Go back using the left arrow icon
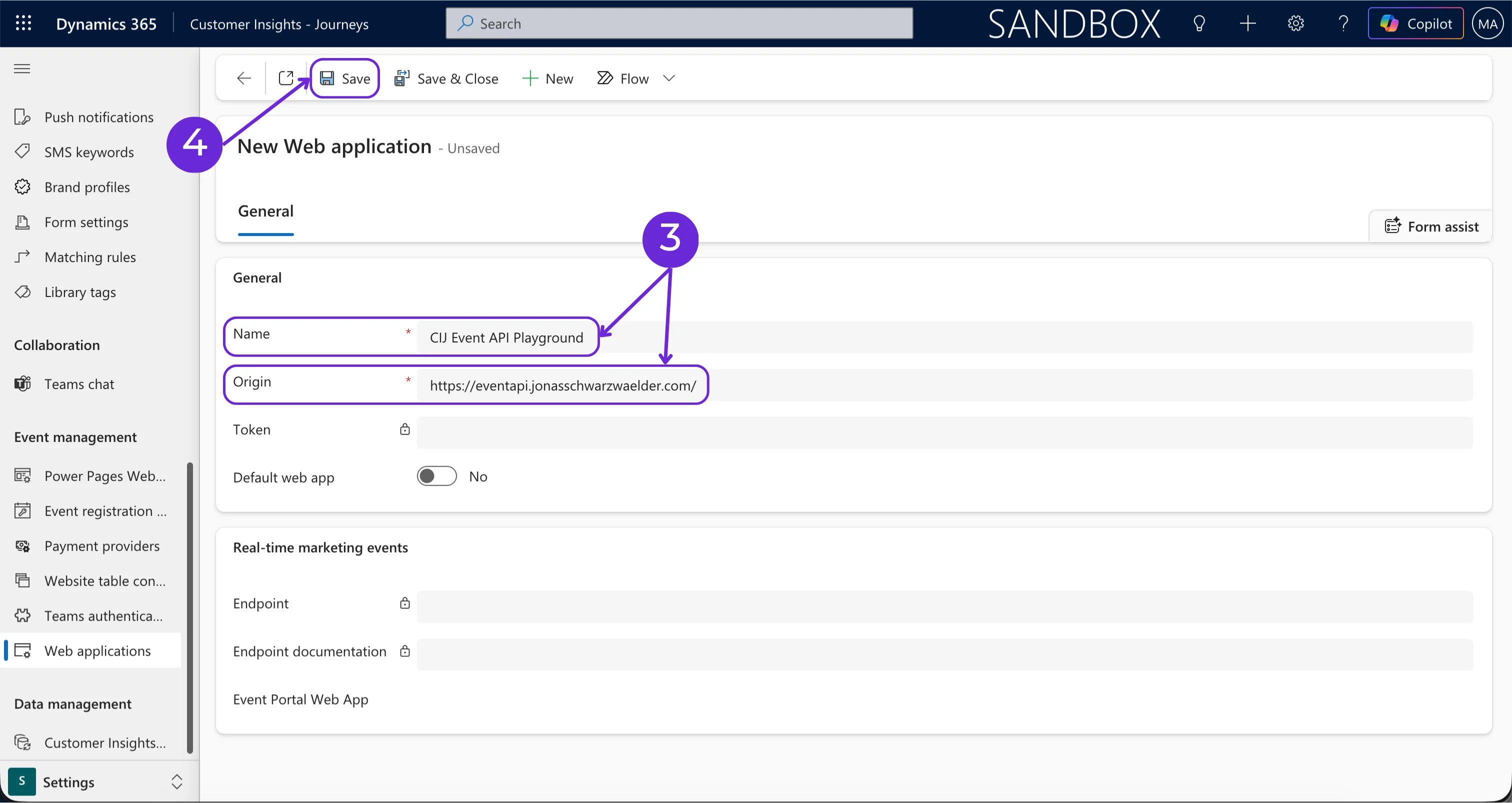Viewport: 1512px width, 803px height. pos(244,78)
